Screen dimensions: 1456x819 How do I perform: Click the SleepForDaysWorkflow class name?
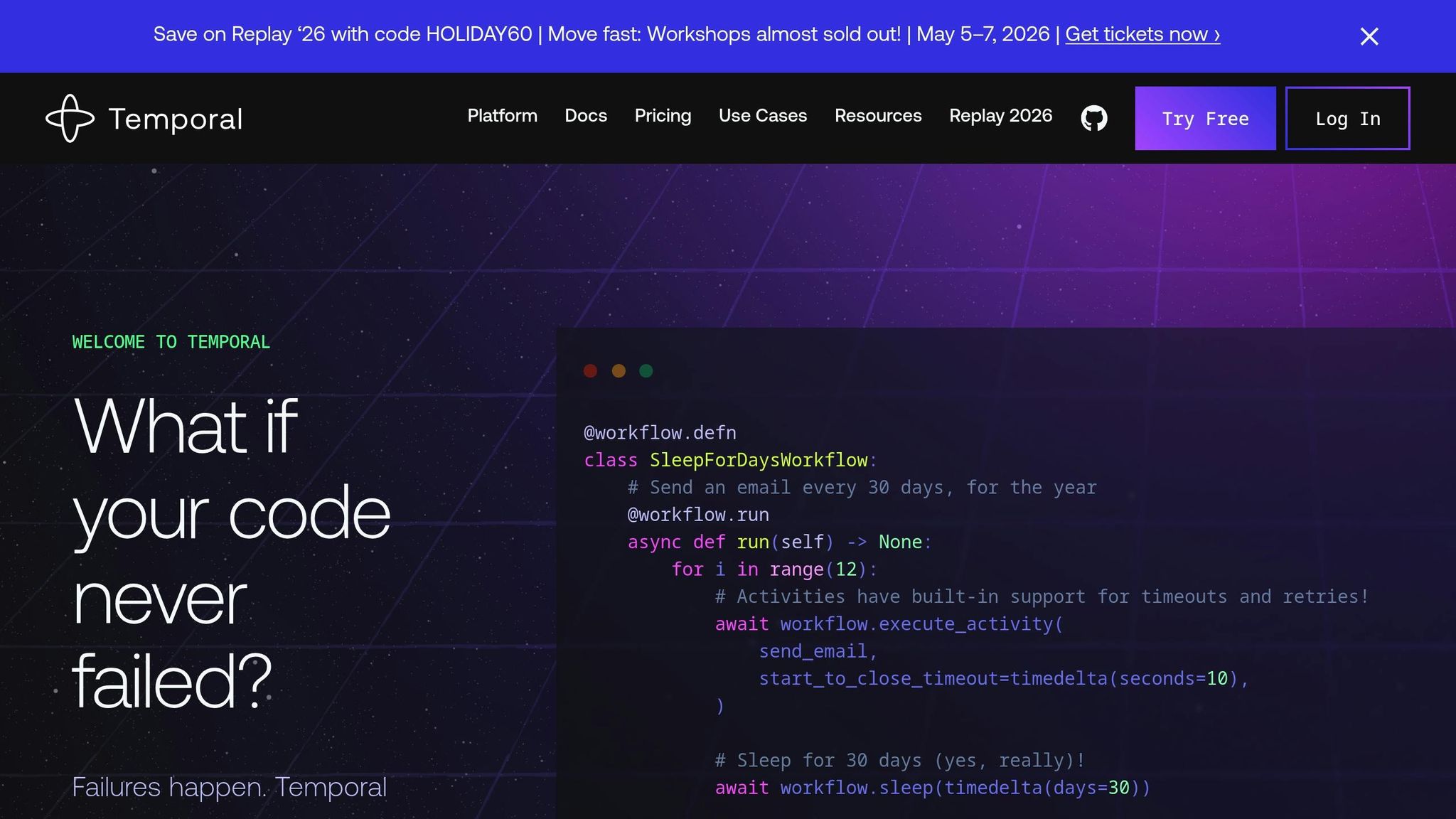(x=758, y=460)
